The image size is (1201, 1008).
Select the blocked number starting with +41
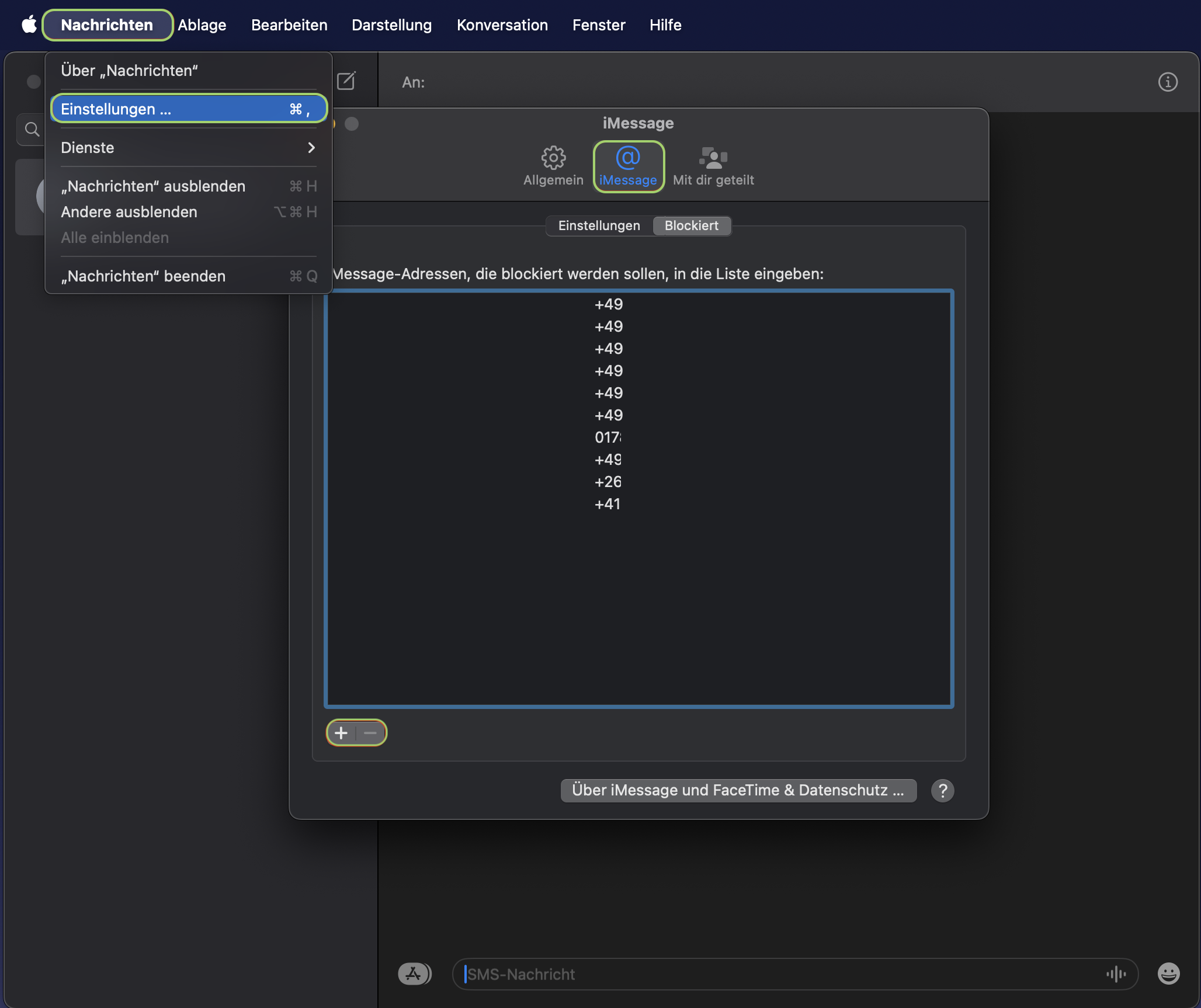[608, 504]
